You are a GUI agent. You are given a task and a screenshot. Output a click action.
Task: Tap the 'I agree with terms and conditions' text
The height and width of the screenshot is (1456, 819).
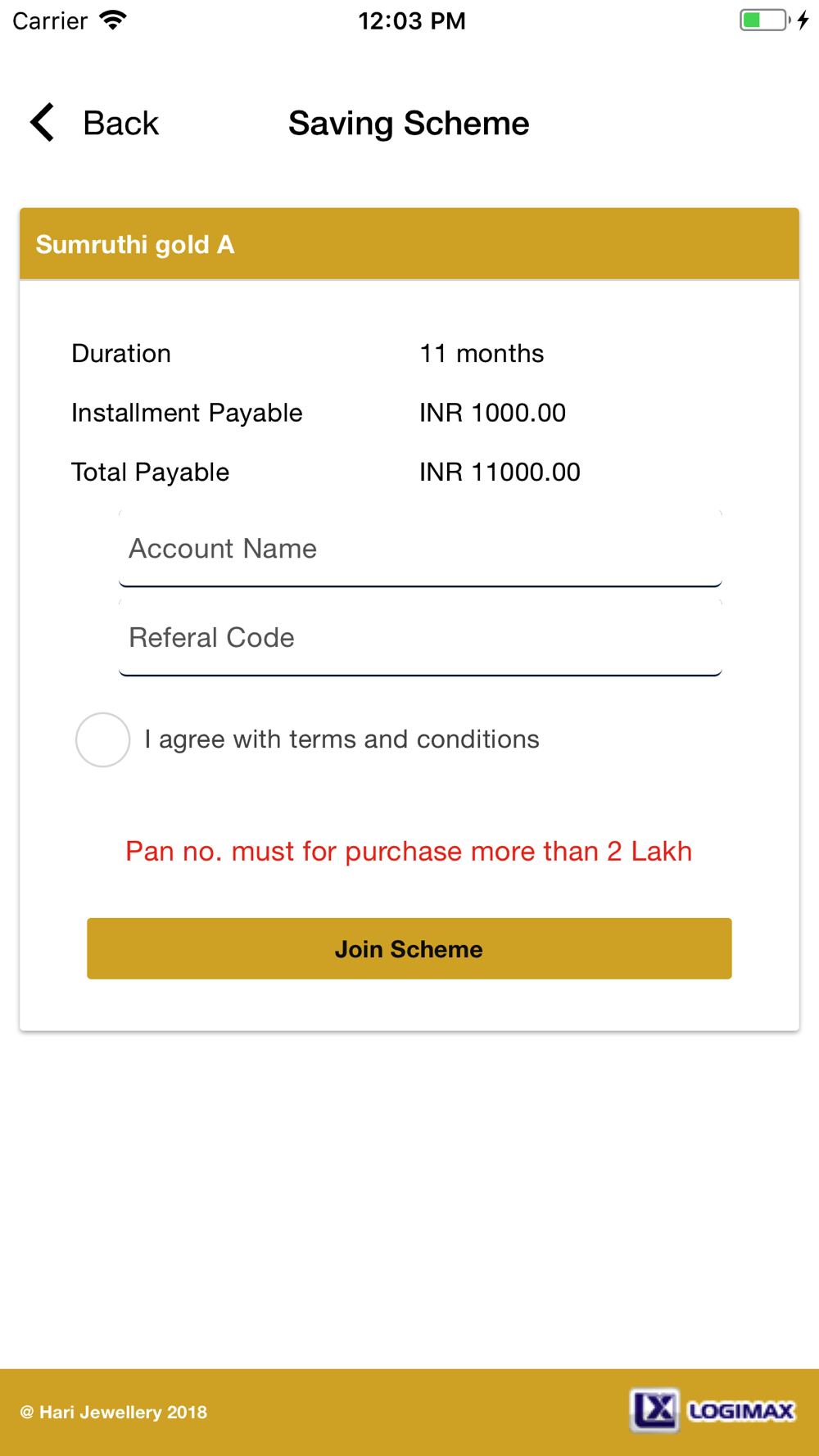(x=342, y=739)
